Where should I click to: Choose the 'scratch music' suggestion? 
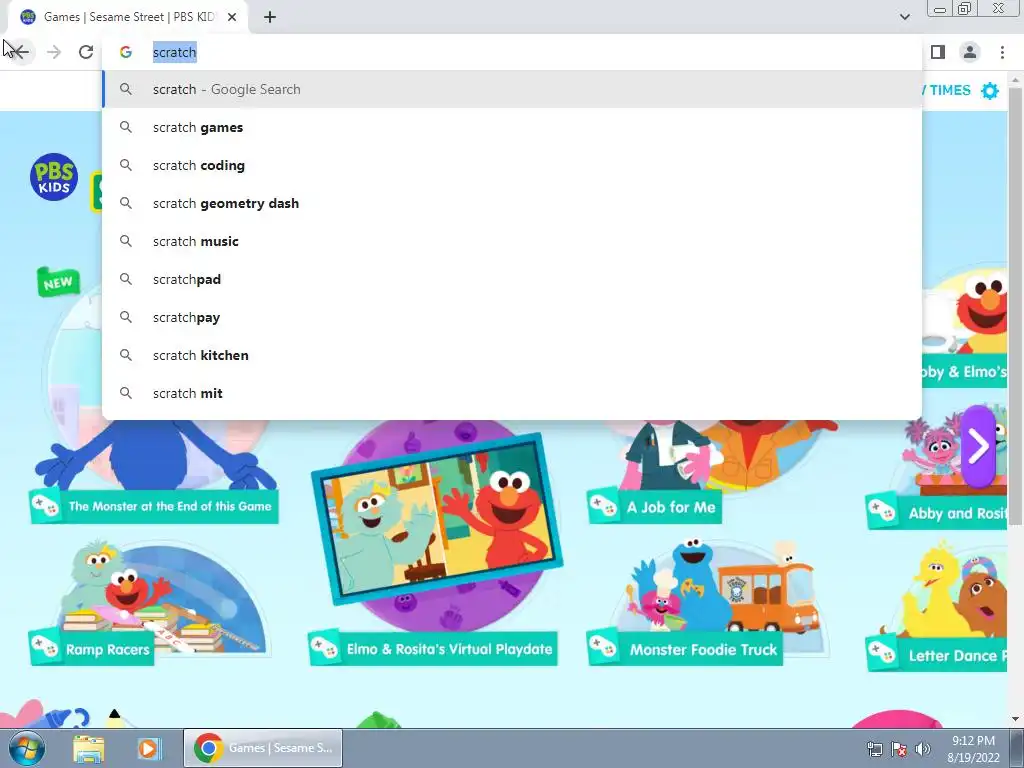point(512,241)
